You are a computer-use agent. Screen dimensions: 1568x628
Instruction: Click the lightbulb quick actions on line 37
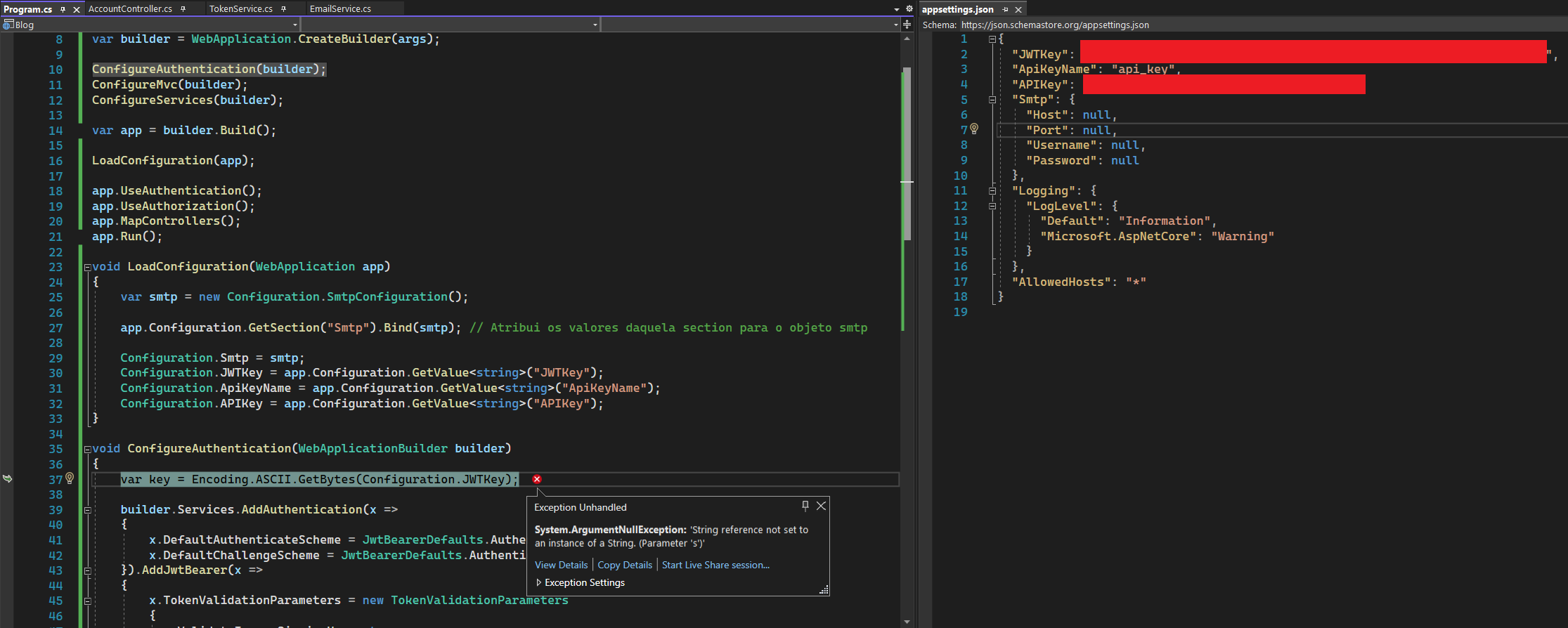point(70,478)
